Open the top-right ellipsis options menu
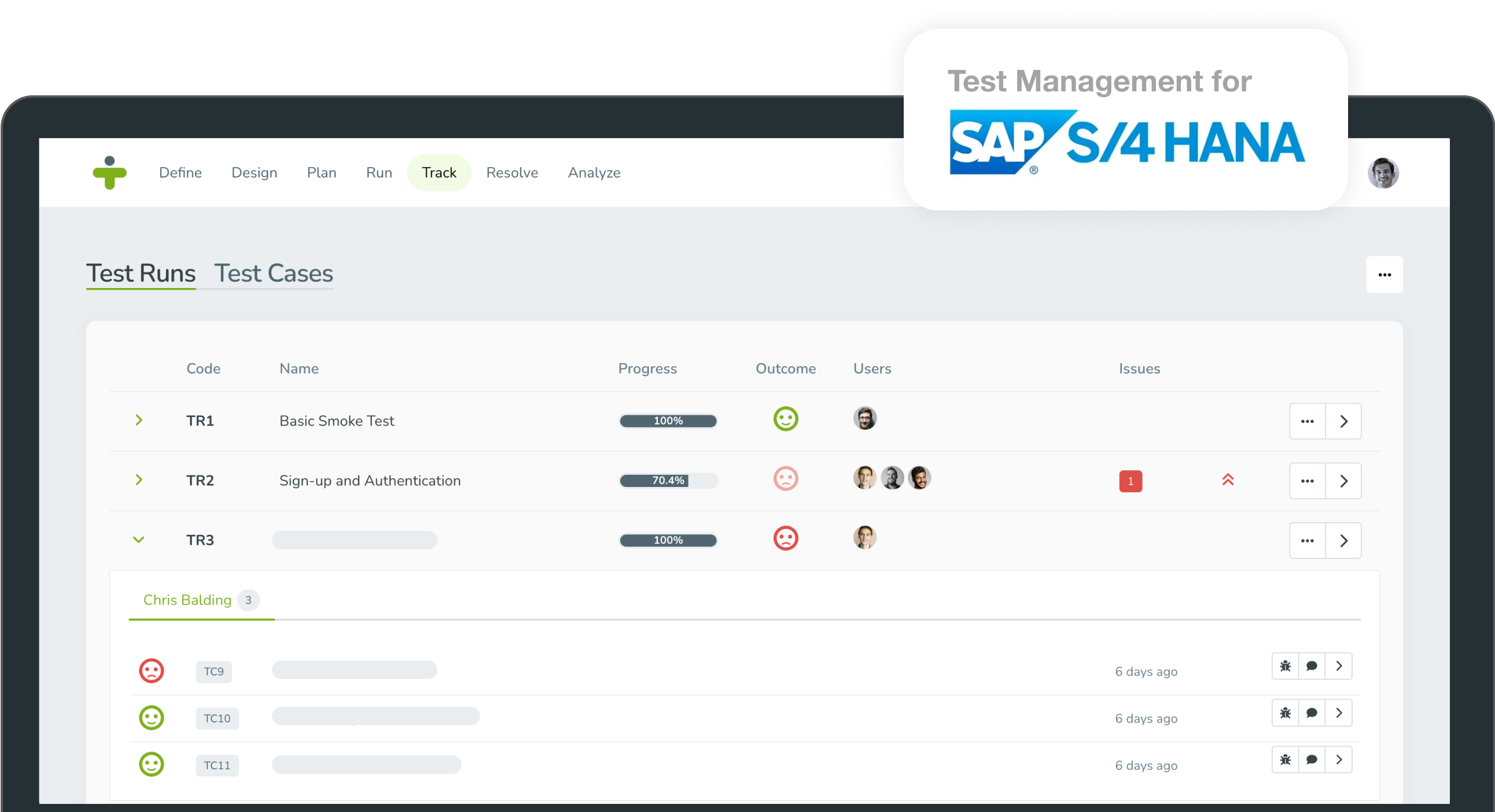Screen dimensions: 1495x812 coord(1384,274)
